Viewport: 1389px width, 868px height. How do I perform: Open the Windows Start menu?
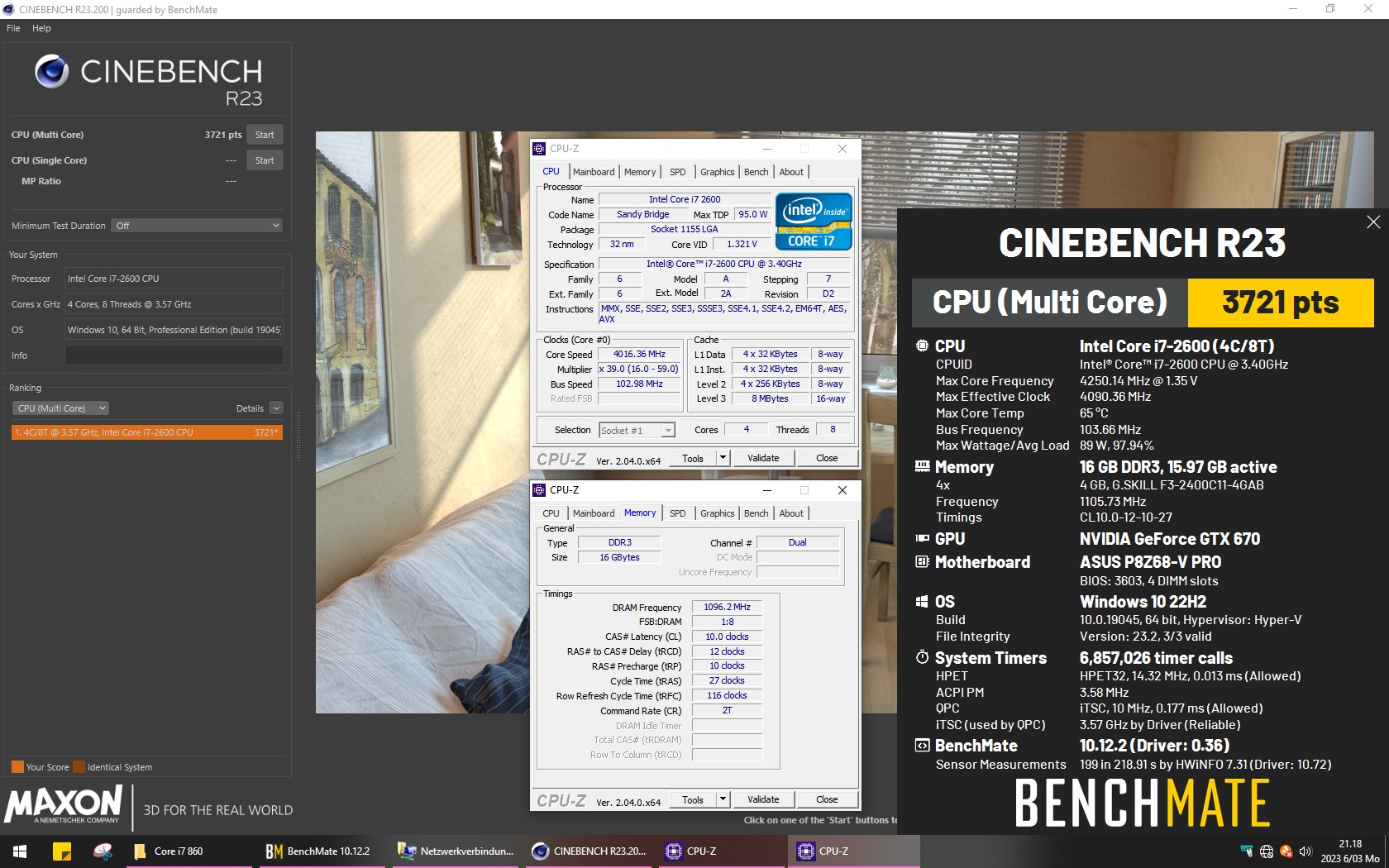20,851
